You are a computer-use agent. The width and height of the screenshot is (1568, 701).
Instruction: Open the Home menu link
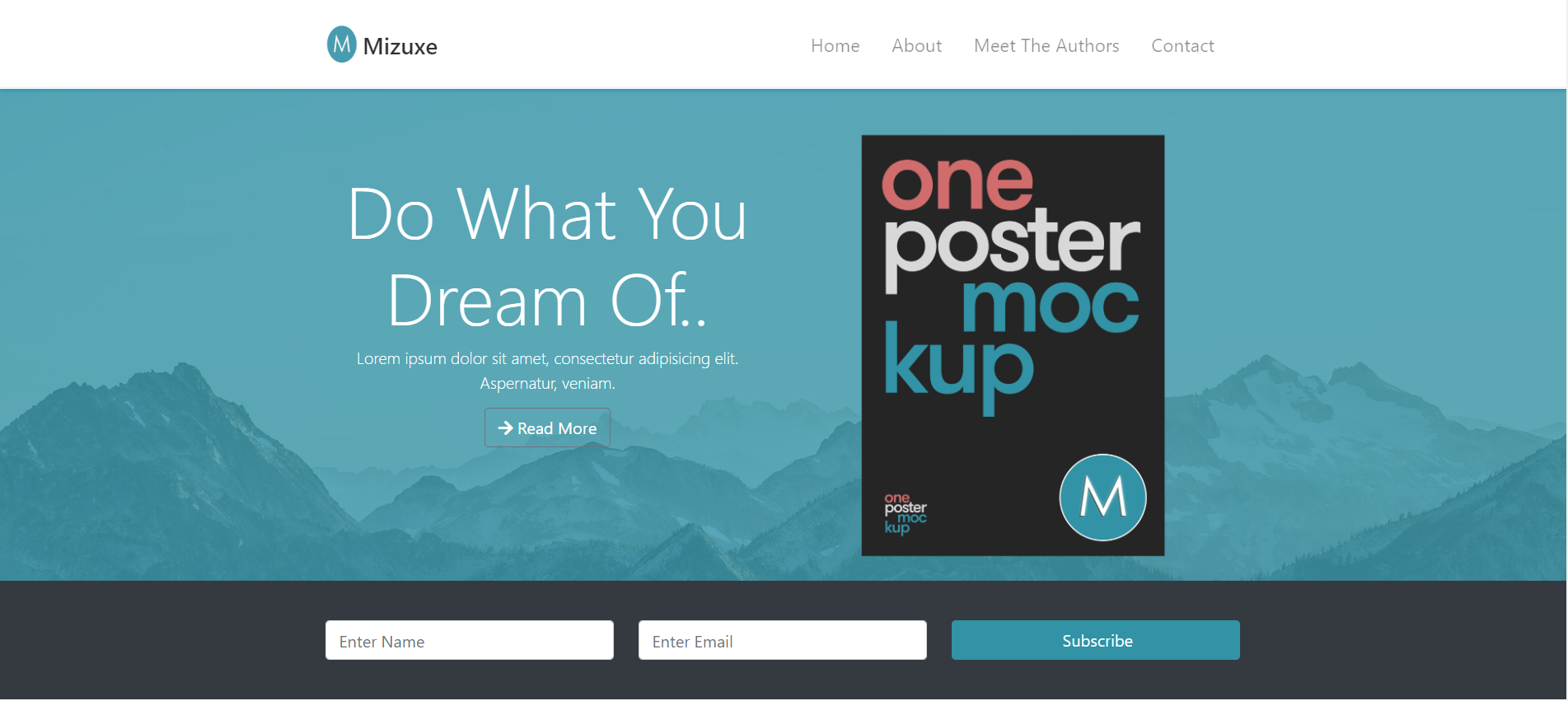tap(835, 46)
